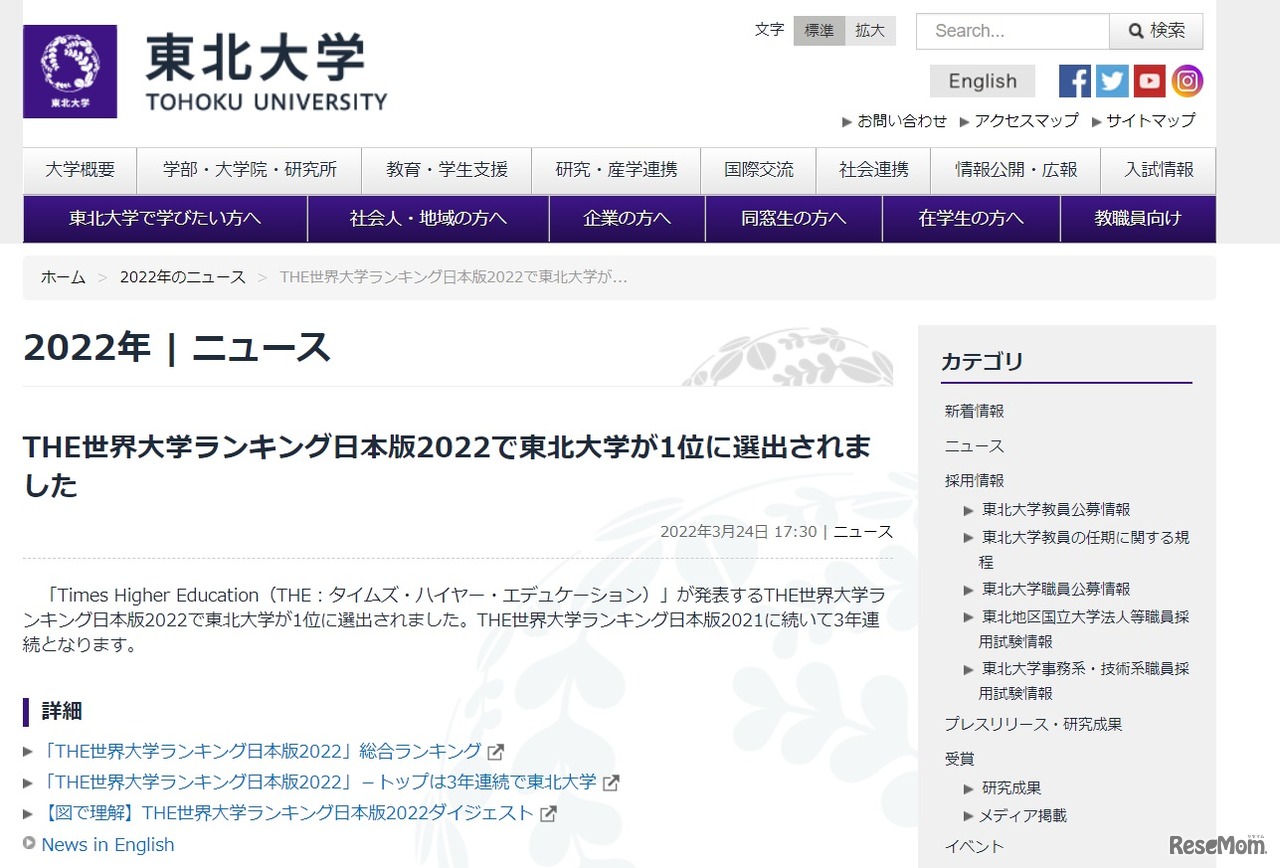Click the current-page breadcrumb THE世界大学ランキング日本版2022で東北大学が…

coord(453,278)
